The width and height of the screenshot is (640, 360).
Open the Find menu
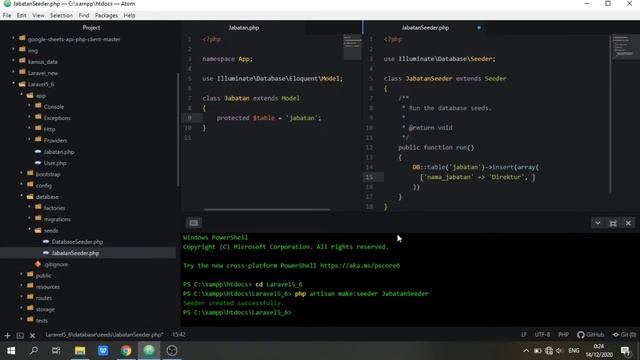coord(84,16)
